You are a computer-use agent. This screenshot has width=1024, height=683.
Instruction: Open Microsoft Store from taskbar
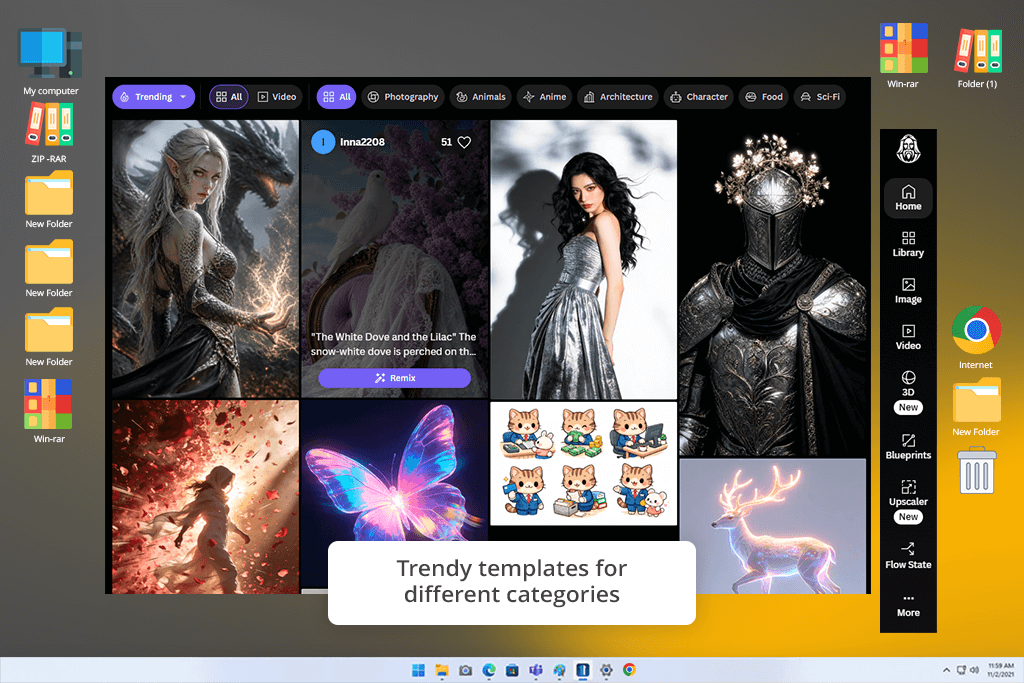[x=512, y=670]
